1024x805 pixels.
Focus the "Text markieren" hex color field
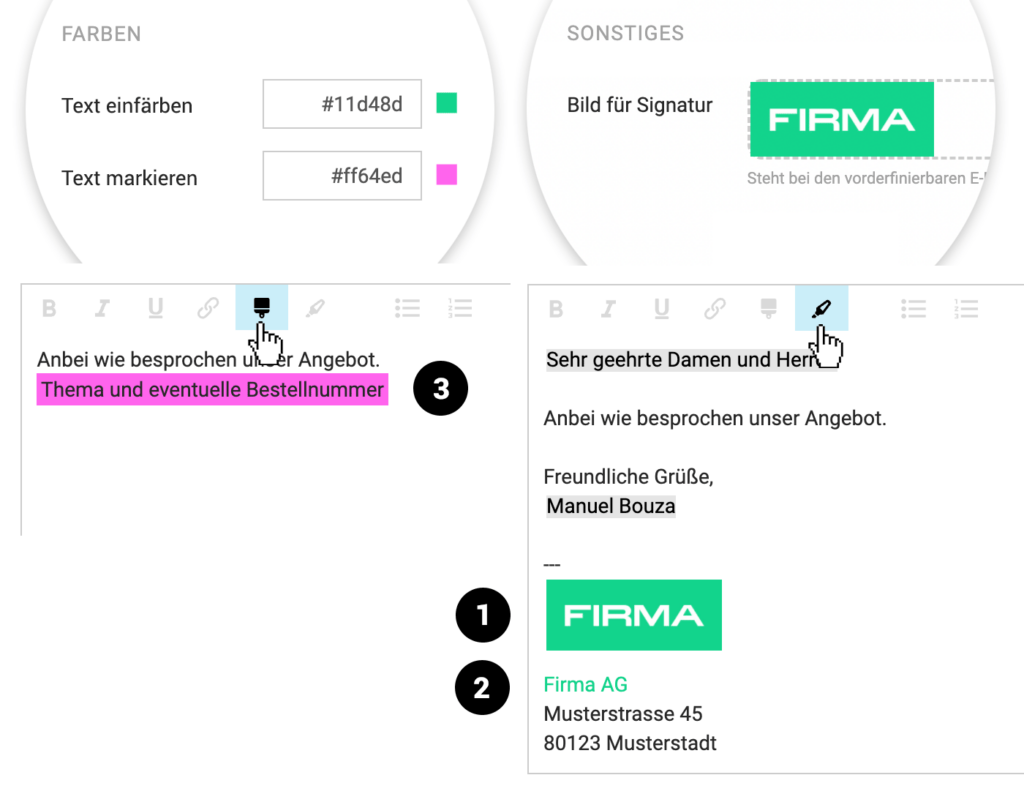[342, 176]
